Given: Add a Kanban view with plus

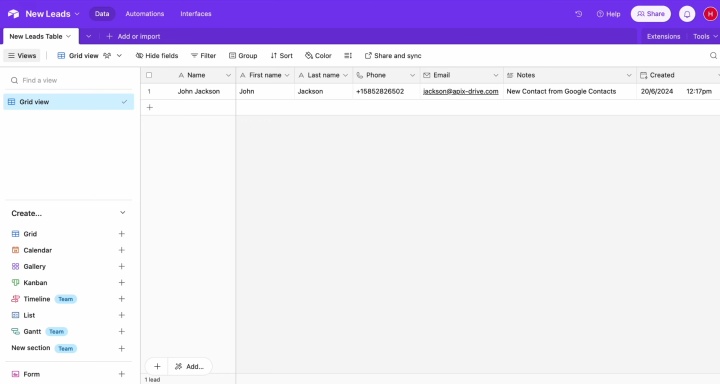Looking at the screenshot, I should 122,282.
